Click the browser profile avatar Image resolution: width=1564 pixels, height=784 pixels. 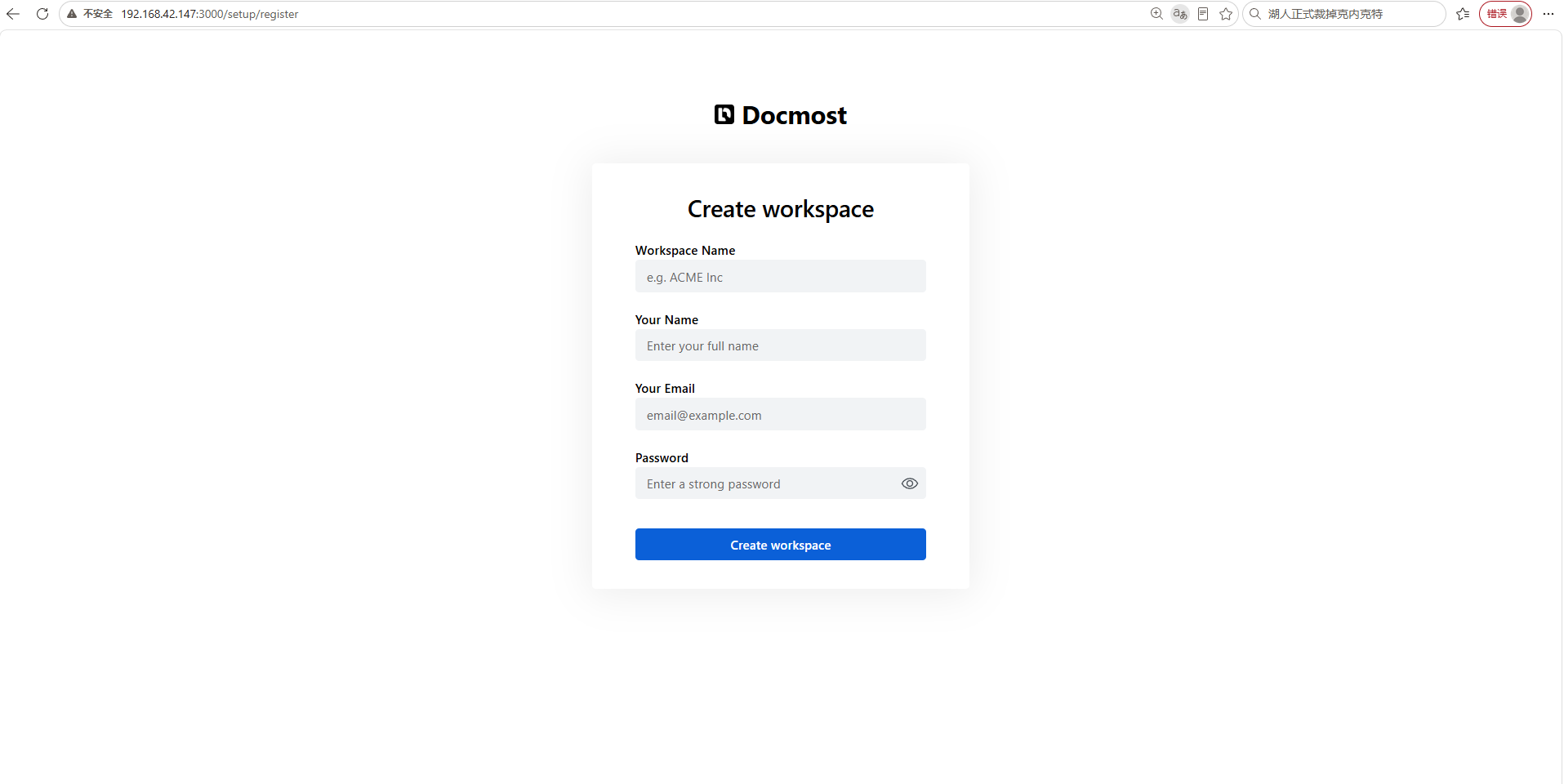click(1520, 14)
